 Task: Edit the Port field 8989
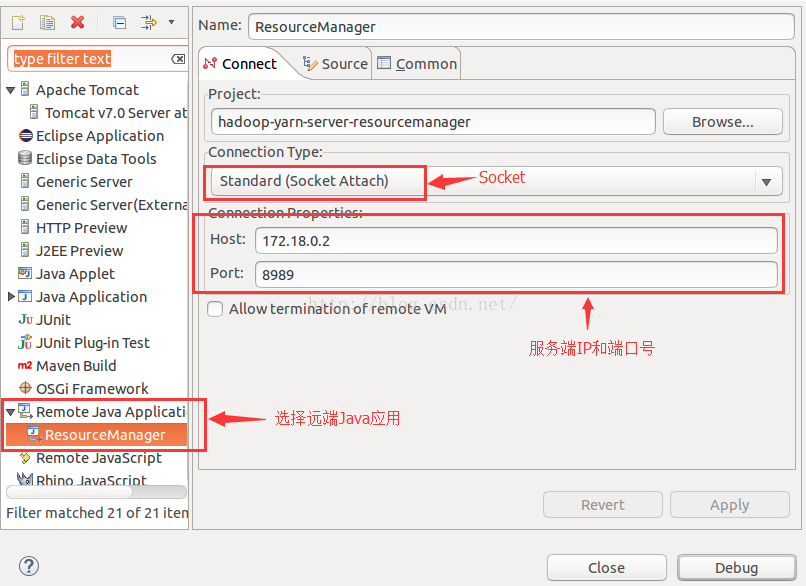tap(516, 274)
